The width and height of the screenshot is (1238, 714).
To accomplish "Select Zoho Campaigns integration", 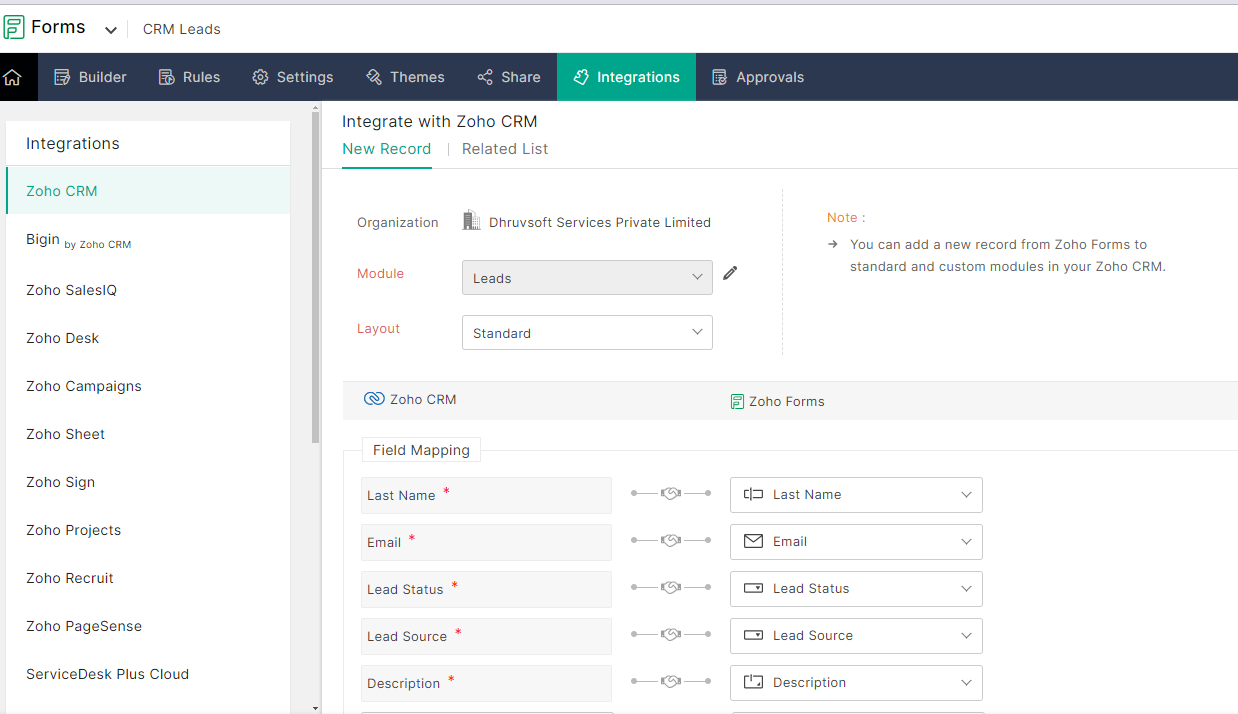I will [x=148, y=386].
